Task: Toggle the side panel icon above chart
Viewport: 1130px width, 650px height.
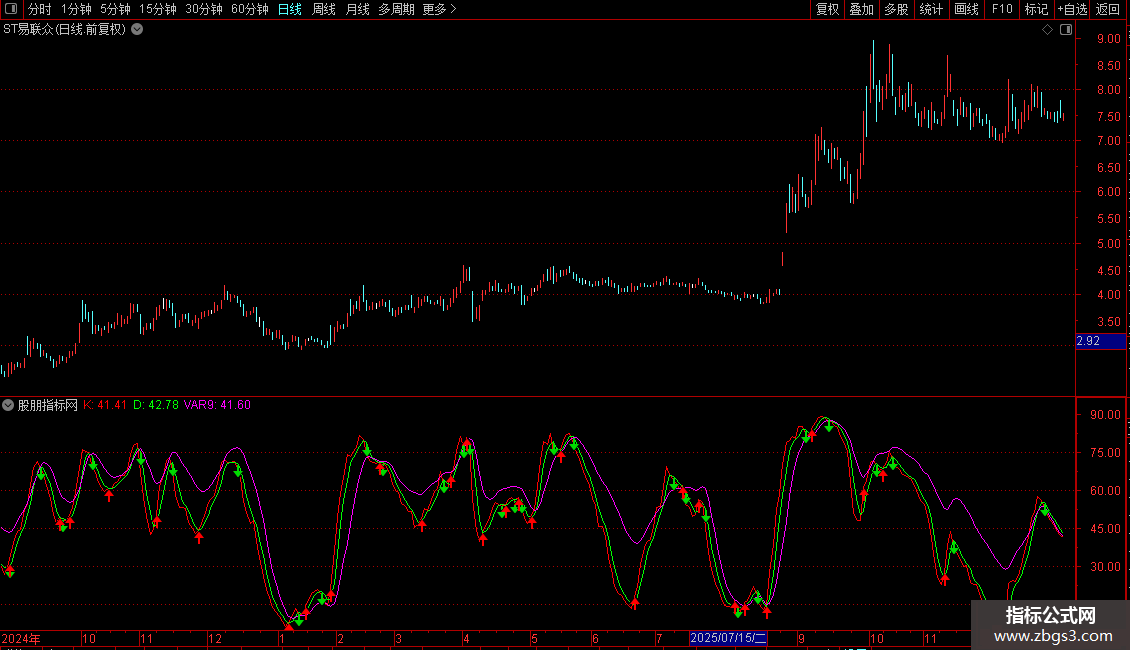Action: tap(1066, 30)
